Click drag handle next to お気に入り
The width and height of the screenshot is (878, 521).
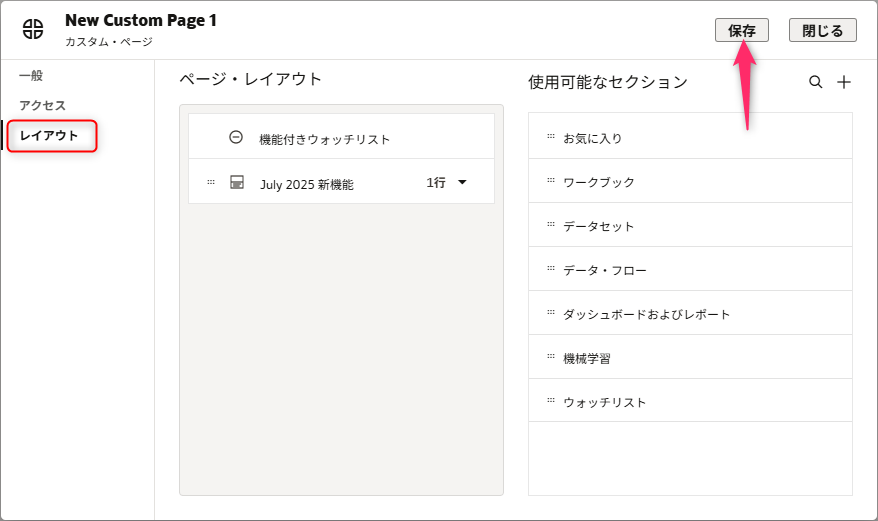click(x=551, y=137)
